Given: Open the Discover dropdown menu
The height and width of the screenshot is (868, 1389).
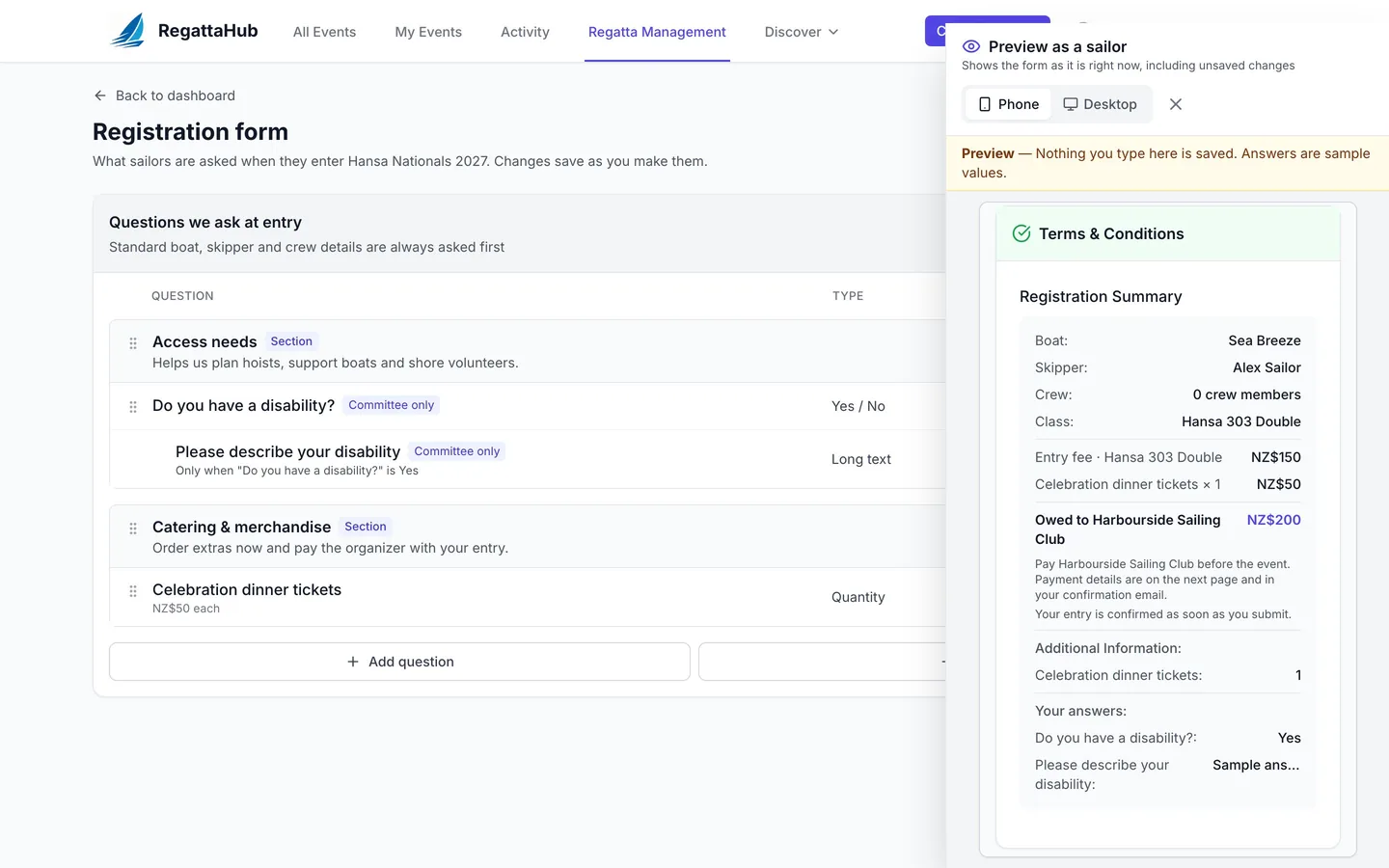Looking at the screenshot, I should pos(802,32).
